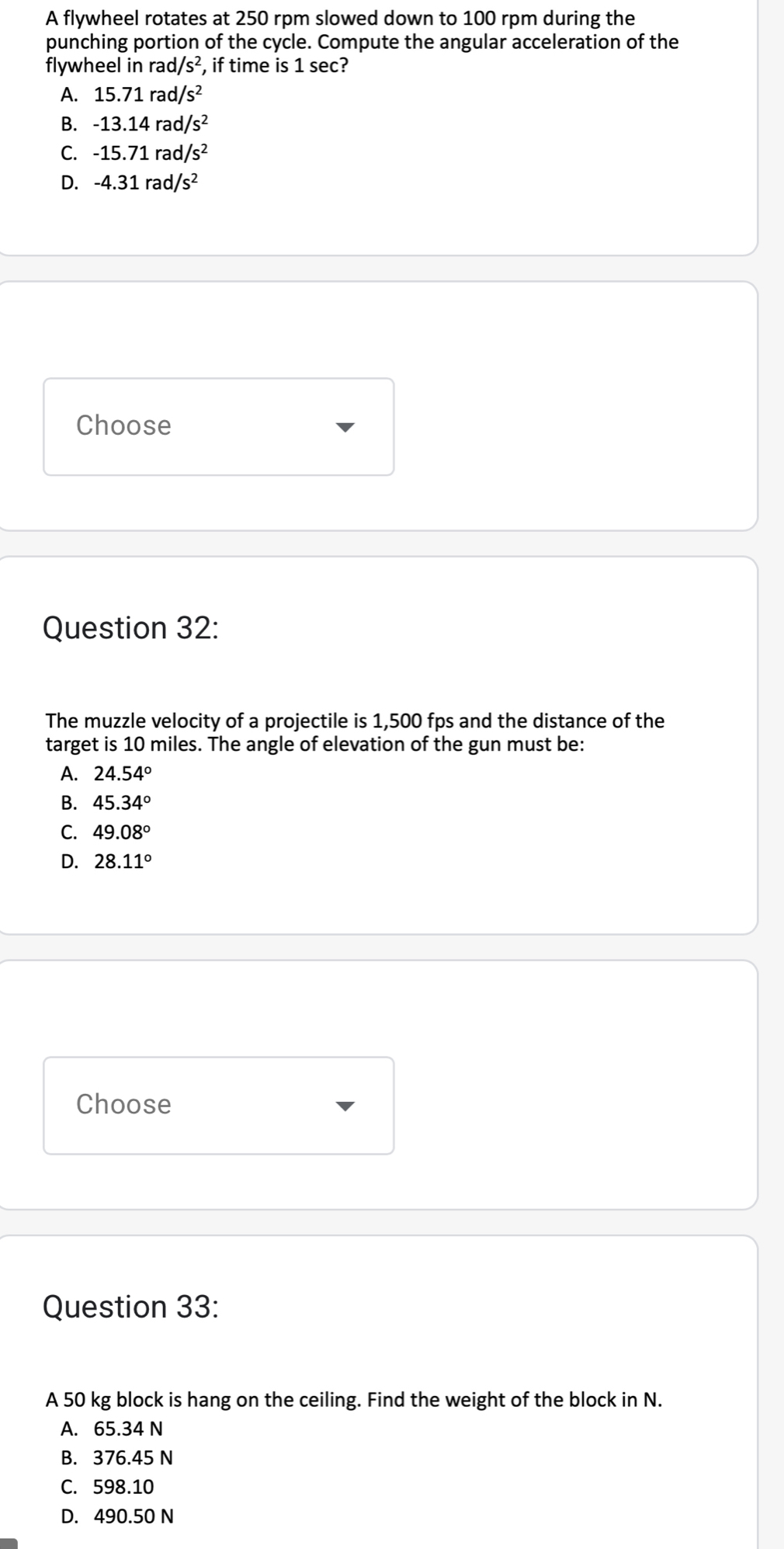Click the arrow icon of Question 32's answer dropdown
The image size is (784, 1549).
click(345, 1106)
